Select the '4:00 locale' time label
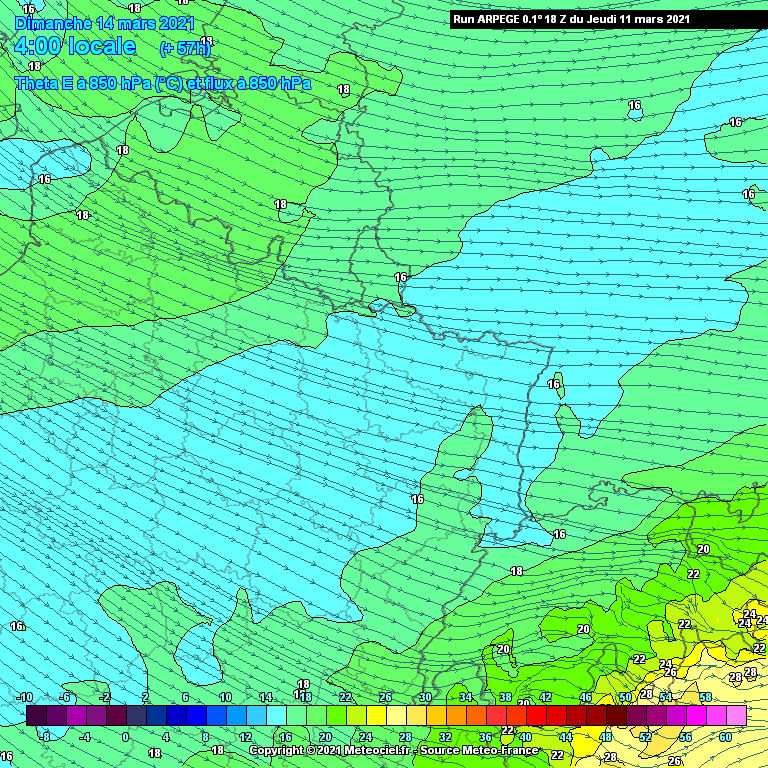Screen dimensions: 768x768 pyautogui.click(x=75, y=47)
